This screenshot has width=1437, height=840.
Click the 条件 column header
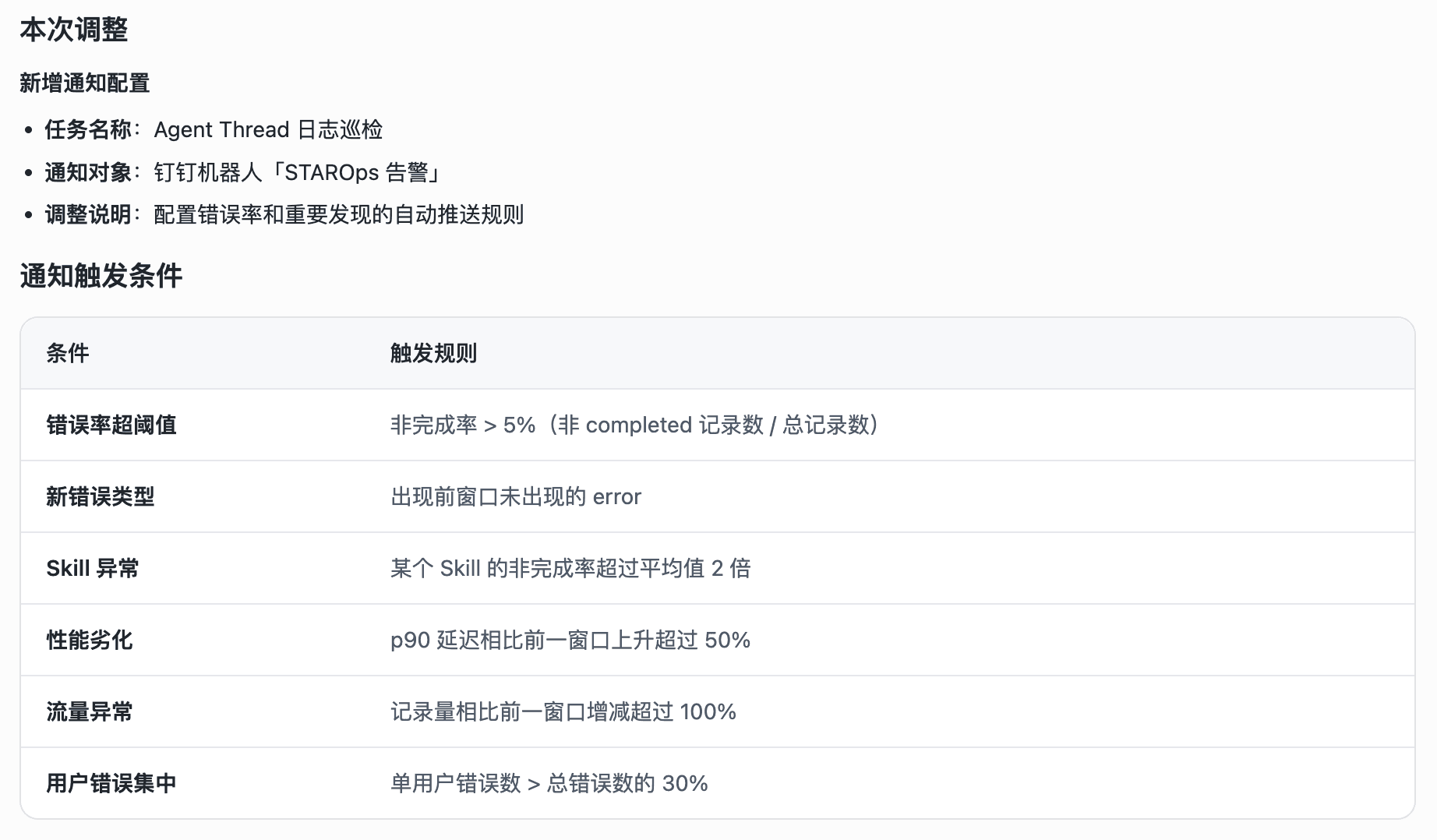click(x=68, y=353)
